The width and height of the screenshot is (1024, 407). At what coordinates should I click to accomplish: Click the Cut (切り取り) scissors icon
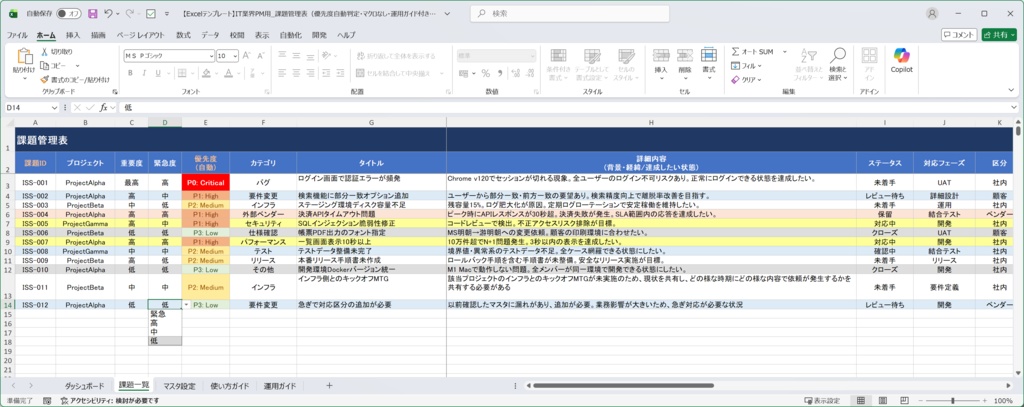(44, 52)
